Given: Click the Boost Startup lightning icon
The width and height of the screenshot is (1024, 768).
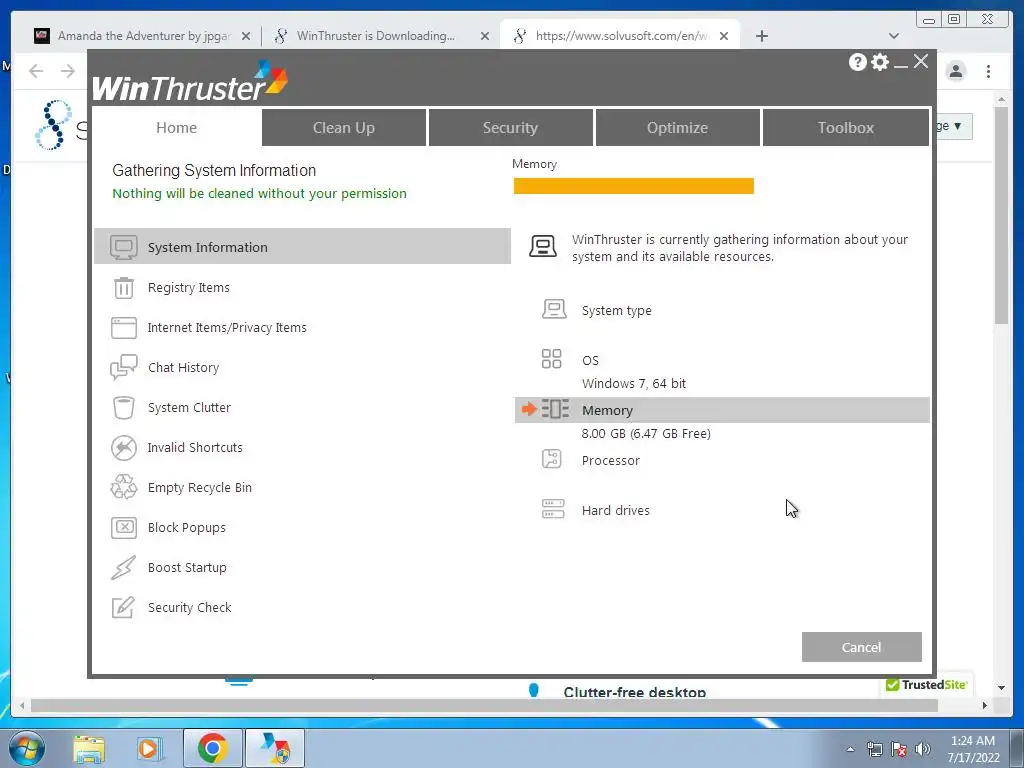Looking at the screenshot, I should (x=123, y=568).
